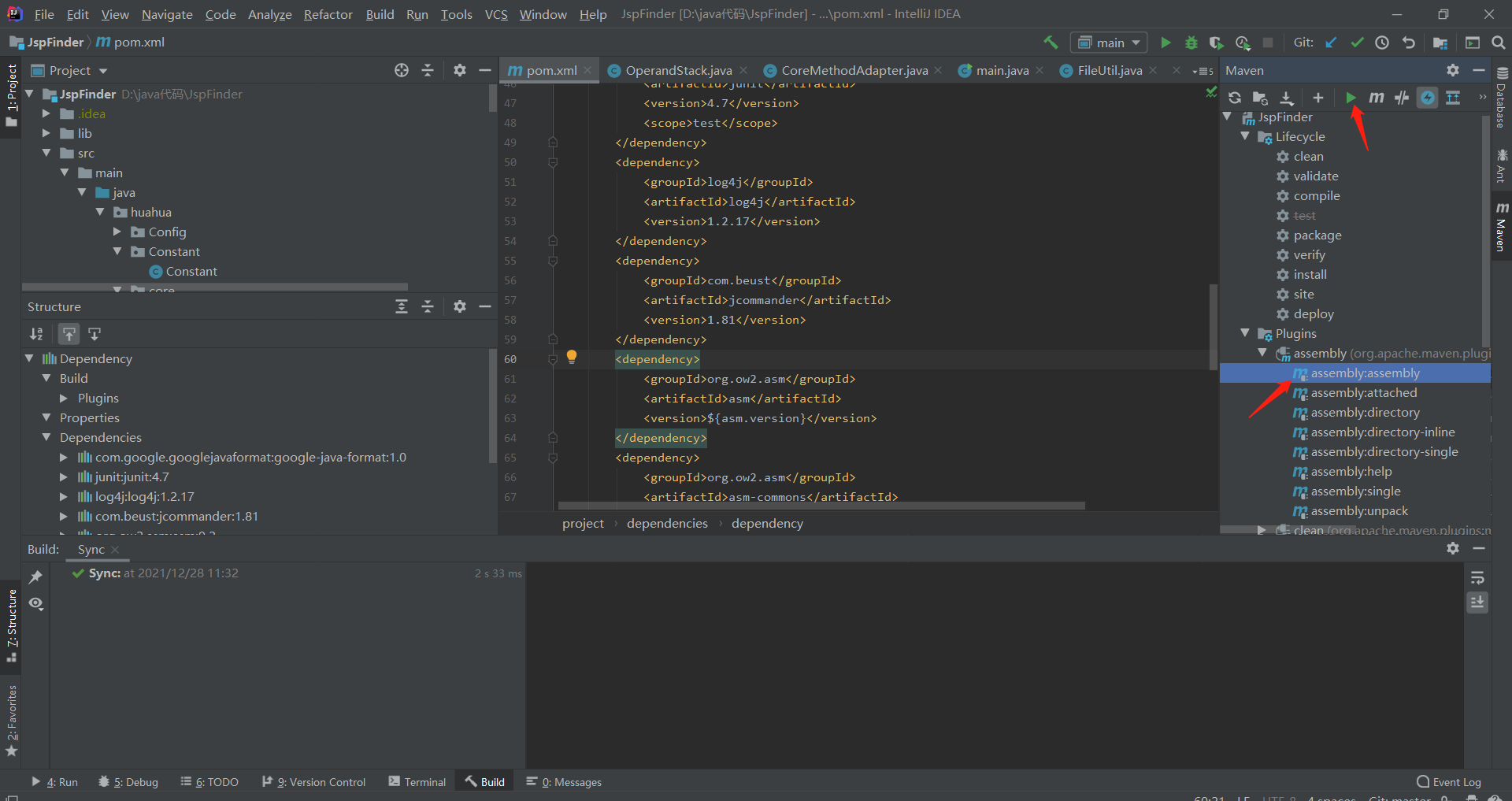Open Search Everywhere magnifier

point(1498,43)
